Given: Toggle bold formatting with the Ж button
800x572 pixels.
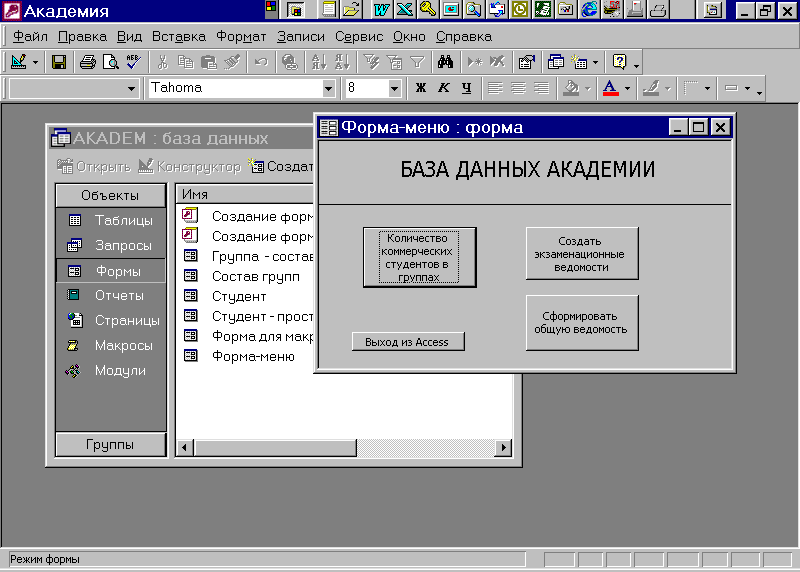Looking at the screenshot, I should coord(420,88).
